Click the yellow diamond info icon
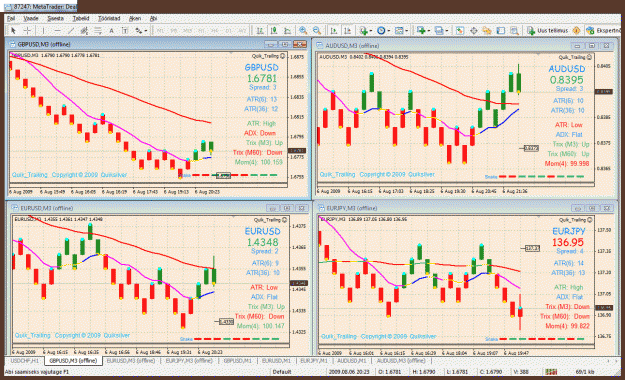Image resolution: width=625 pixels, height=380 pixels. [x=576, y=31]
